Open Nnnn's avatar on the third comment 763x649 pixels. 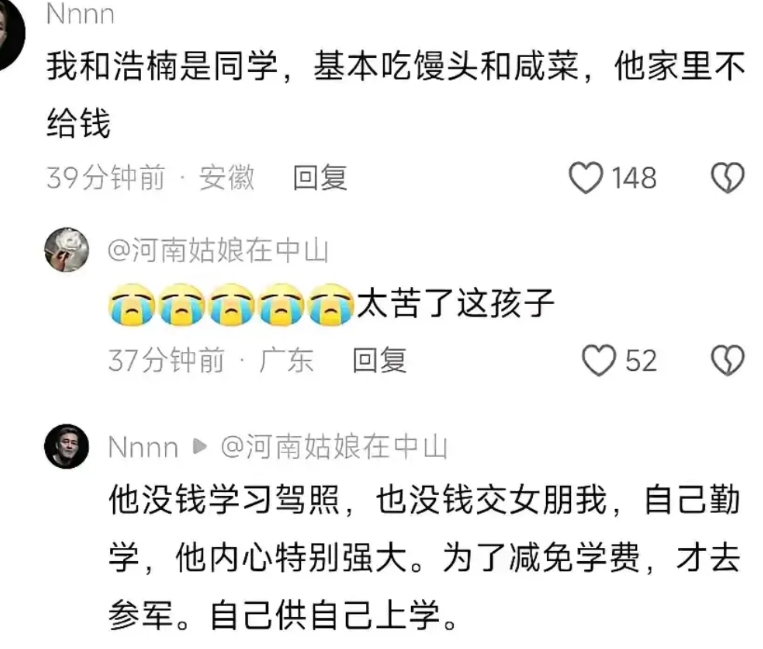pos(67,447)
